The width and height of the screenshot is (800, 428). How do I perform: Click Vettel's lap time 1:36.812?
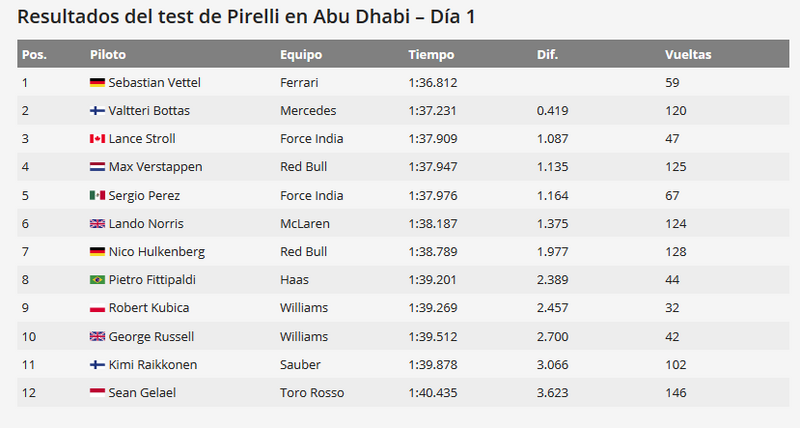(433, 83)
